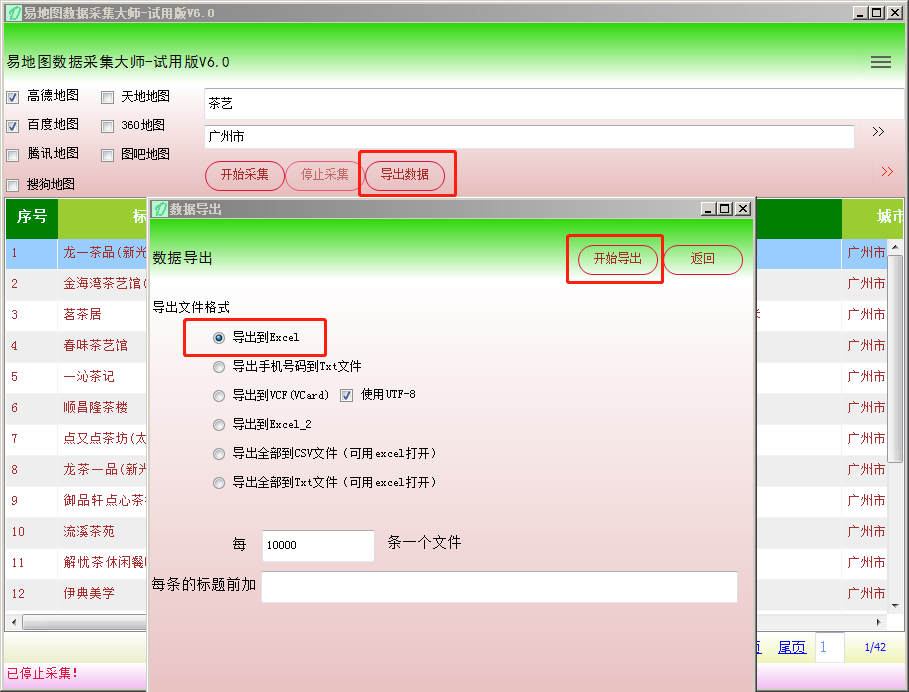Maximize the 数据导出 dialog
The image size is (909, 692).
(725, 209)
